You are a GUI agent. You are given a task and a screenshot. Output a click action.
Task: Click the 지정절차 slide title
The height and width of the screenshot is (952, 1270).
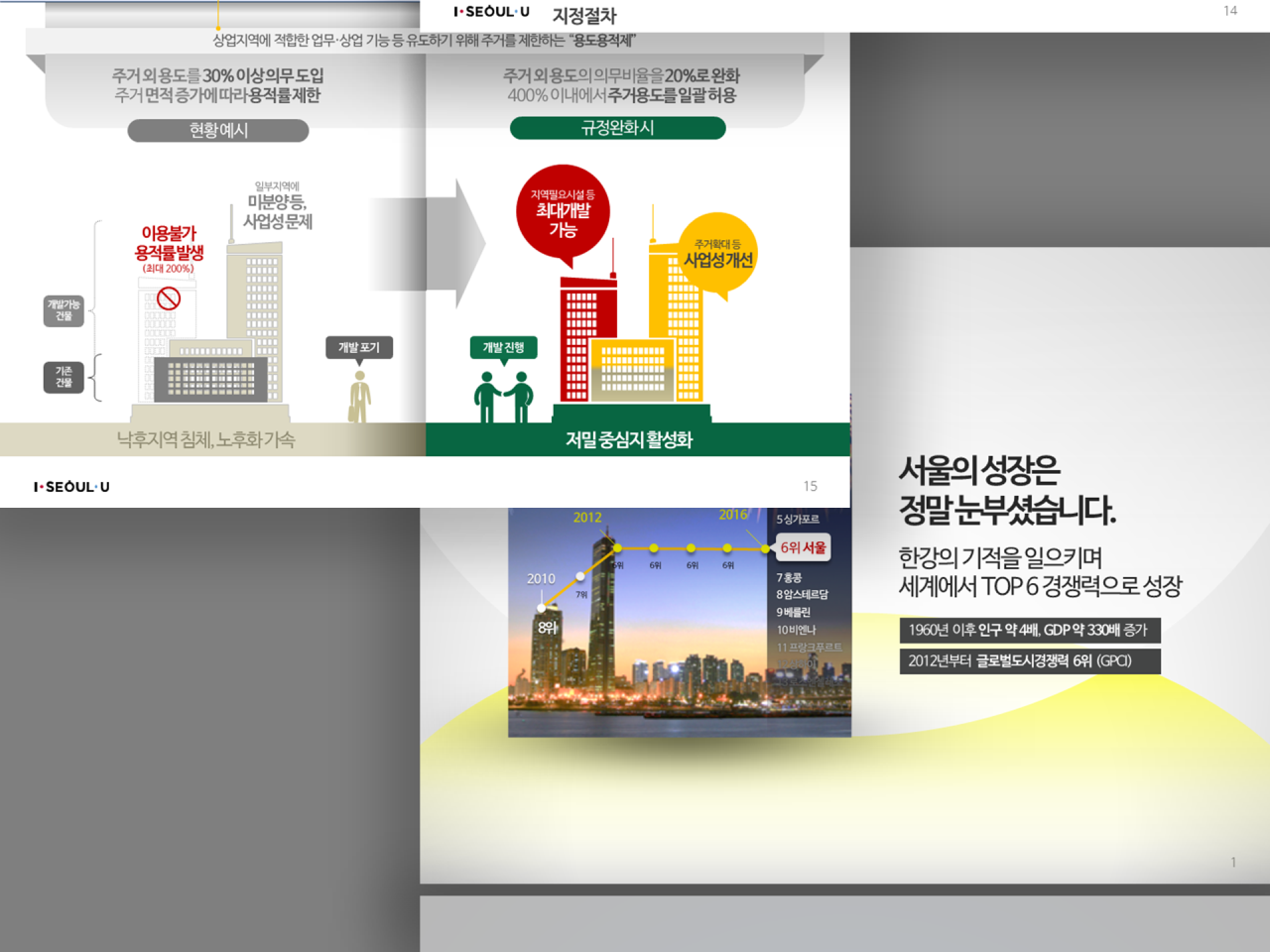click(x=584, y=16)
